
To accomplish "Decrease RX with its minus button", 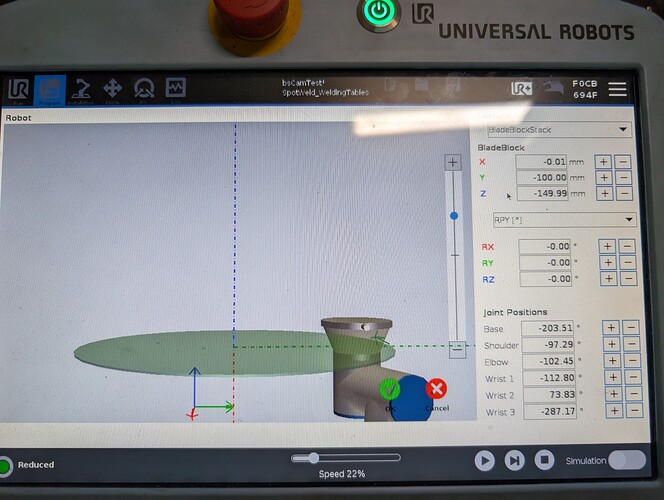I will point(627,246).
